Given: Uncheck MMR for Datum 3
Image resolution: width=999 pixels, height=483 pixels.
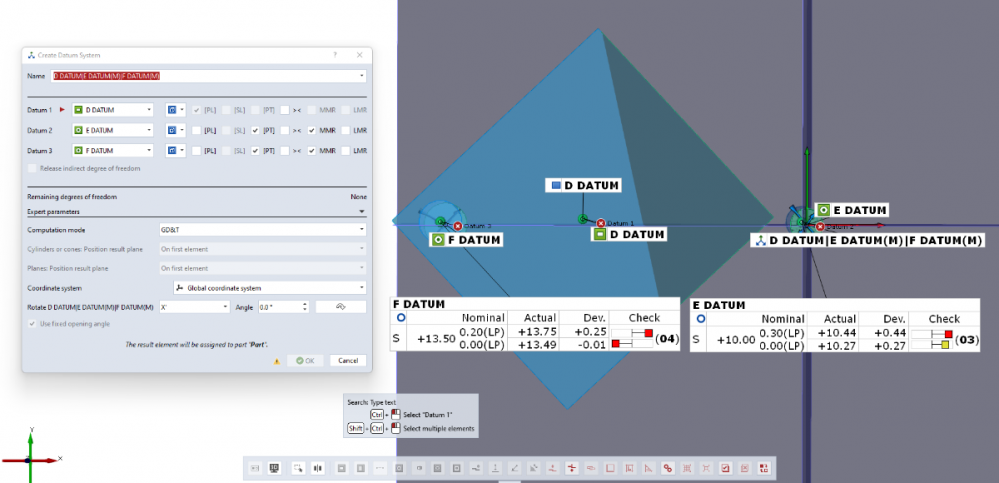Looking at the screenshot, I should (x=312, y=151).
